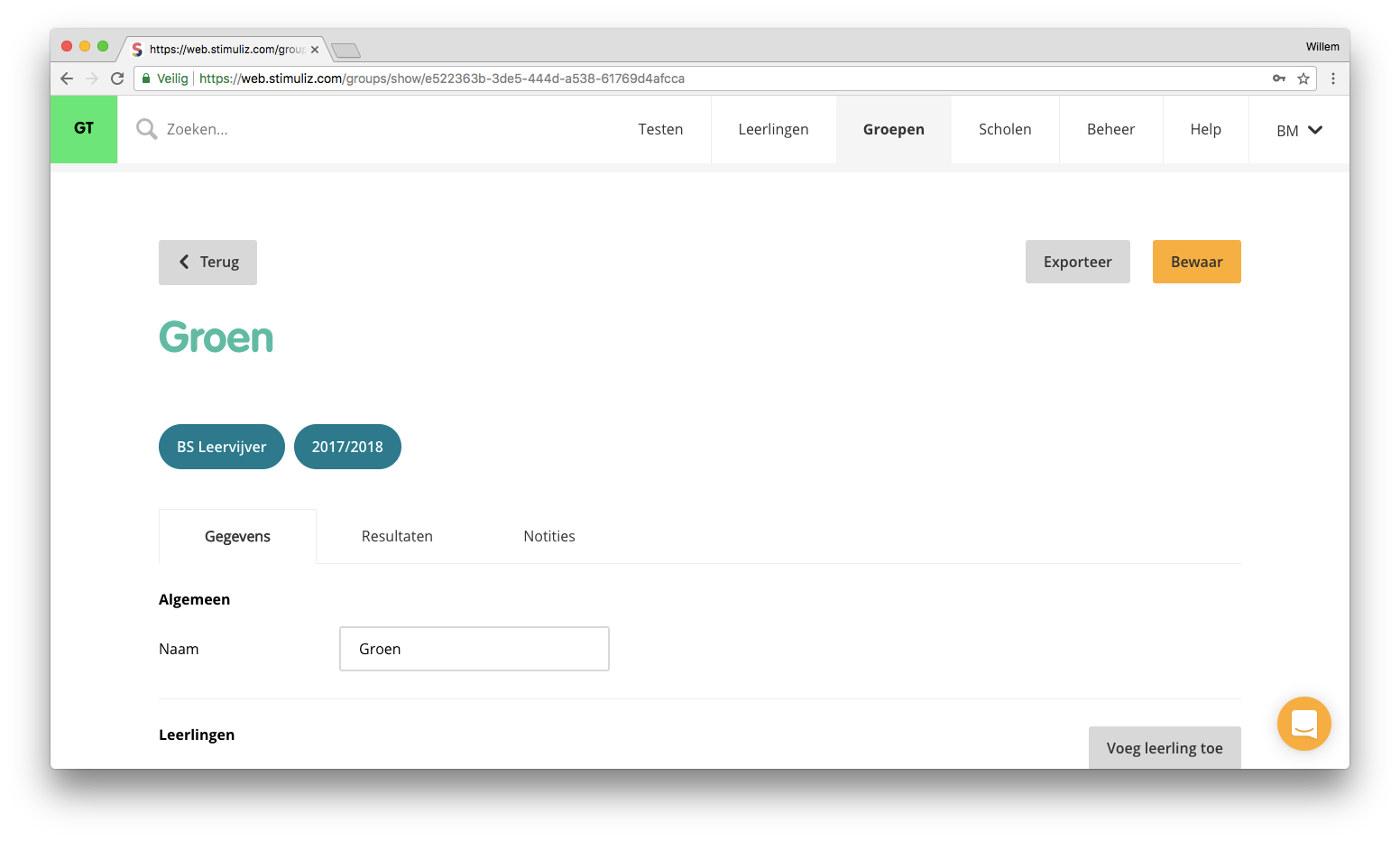Click the Groen page heading

216,337
